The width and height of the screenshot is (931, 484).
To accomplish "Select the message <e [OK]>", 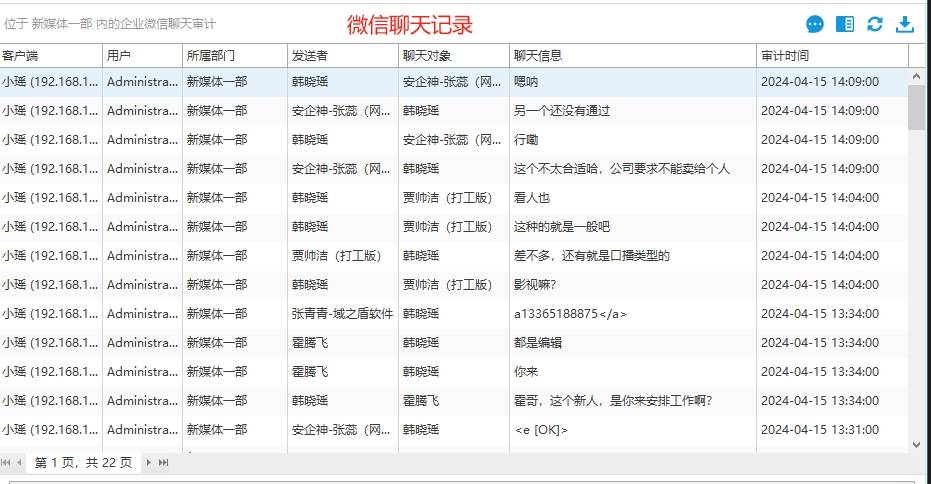I will [x=540, y=430].
